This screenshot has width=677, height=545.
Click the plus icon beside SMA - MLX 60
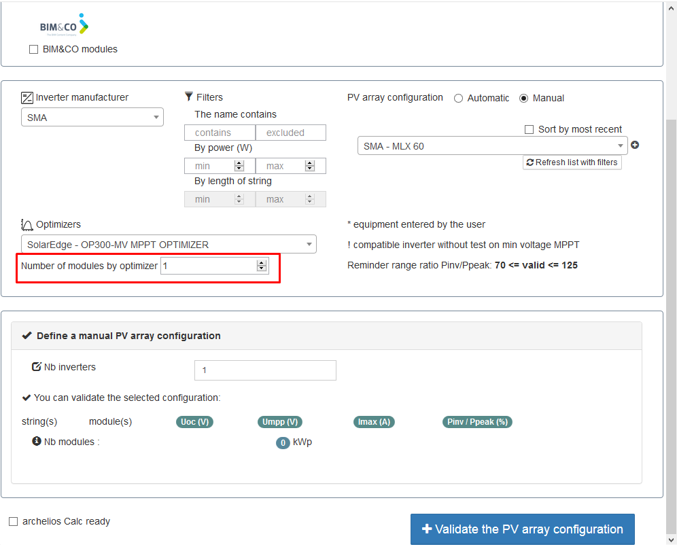click(635, 145)
